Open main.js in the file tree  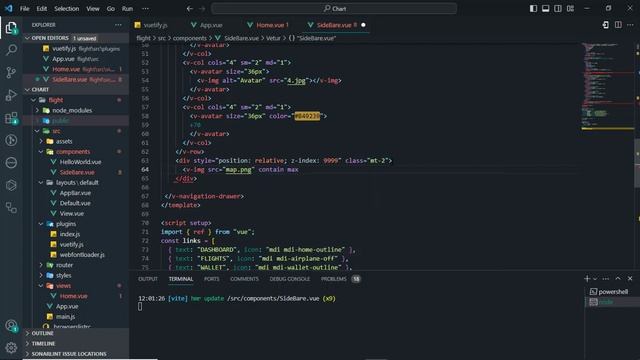coord(76,317)
